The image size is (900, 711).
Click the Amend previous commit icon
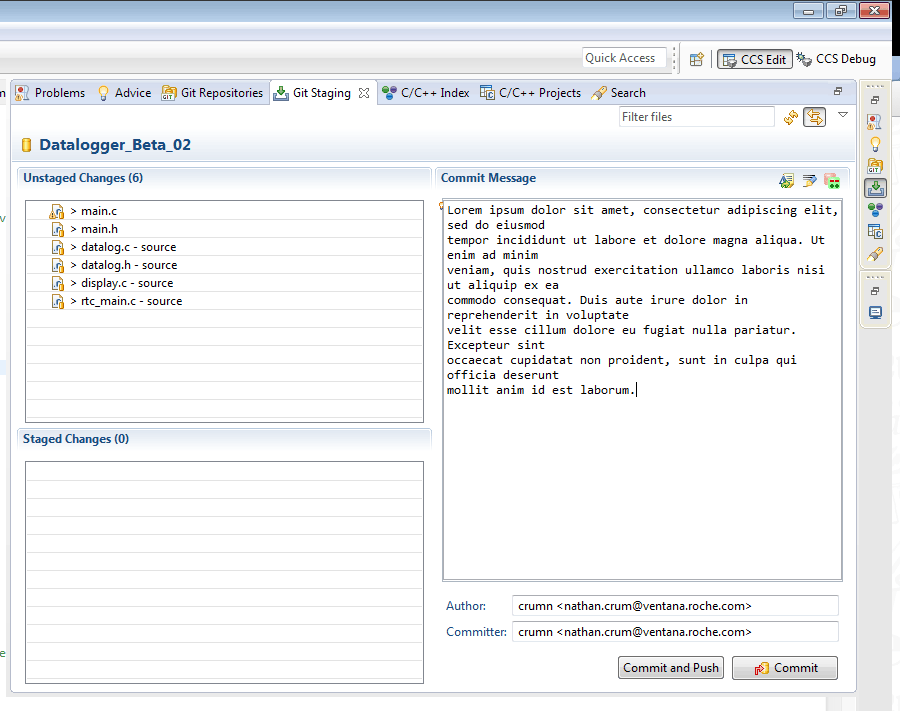pyautogui.click(x=786, y=181)
